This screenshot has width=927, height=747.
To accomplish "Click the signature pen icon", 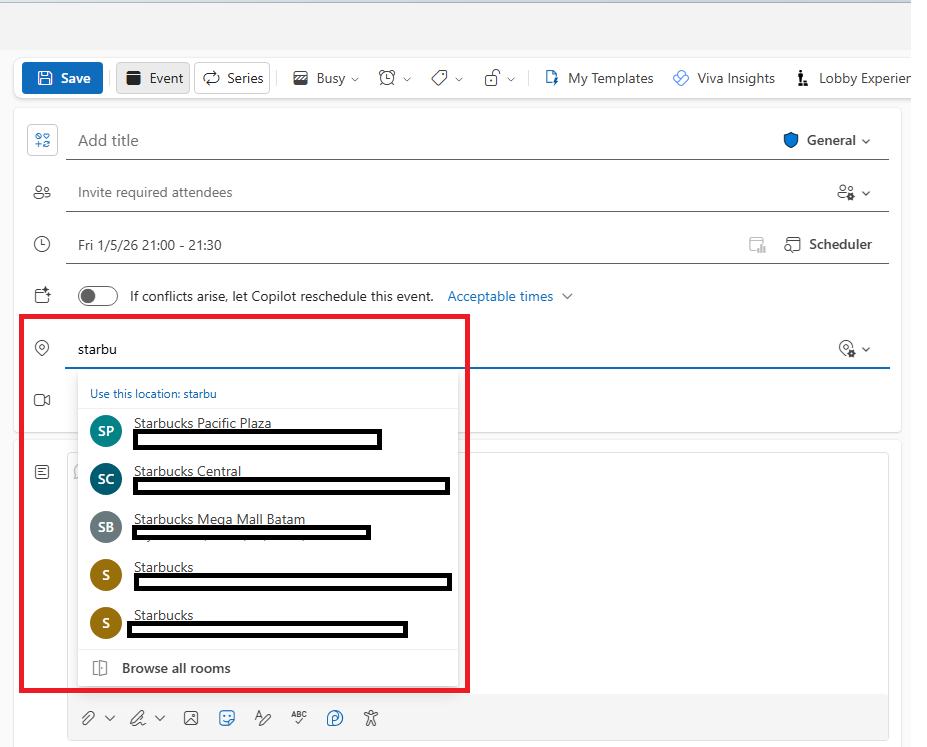I will click(x=138, y=718).
